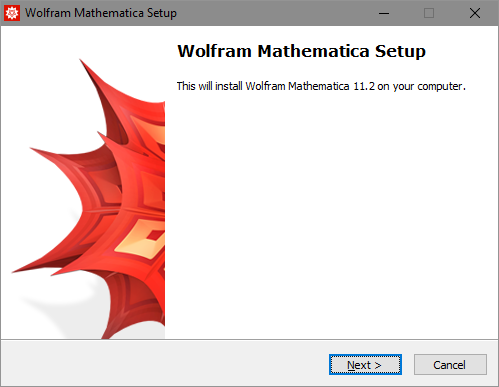499x387 pixels.
Task: Click the word Mathematica in the bold heading
Action: [x=313, y=51]
